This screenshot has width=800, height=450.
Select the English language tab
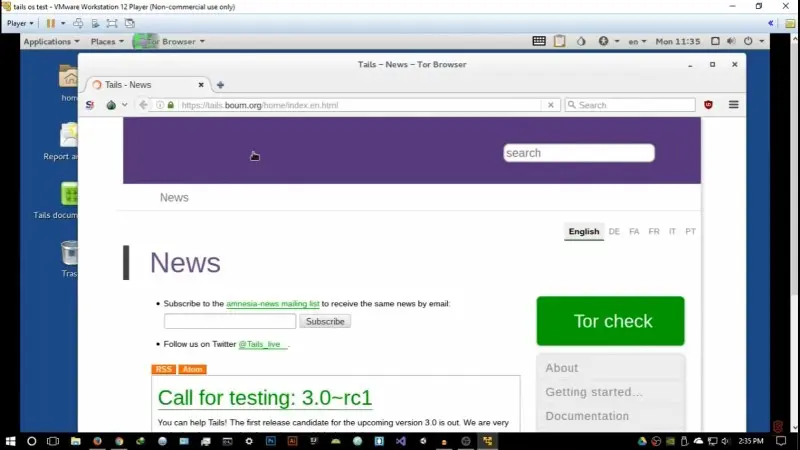click(584, 232)
